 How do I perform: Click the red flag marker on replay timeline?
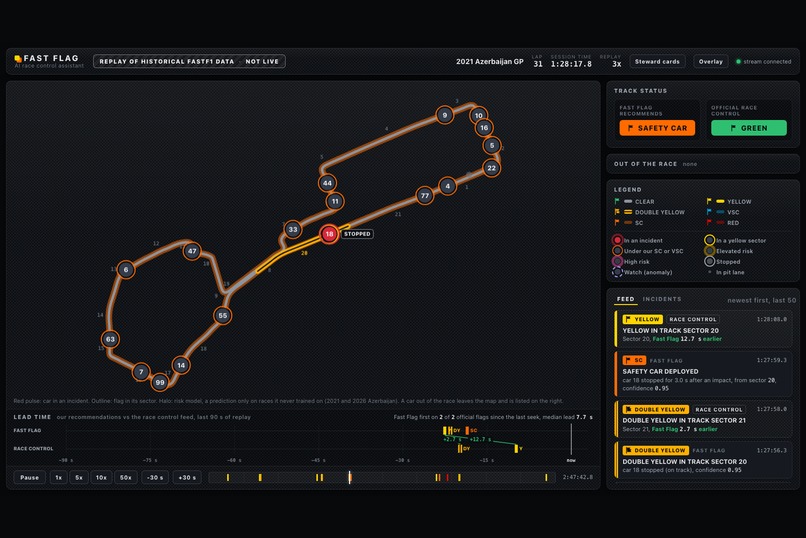(447, 477)
